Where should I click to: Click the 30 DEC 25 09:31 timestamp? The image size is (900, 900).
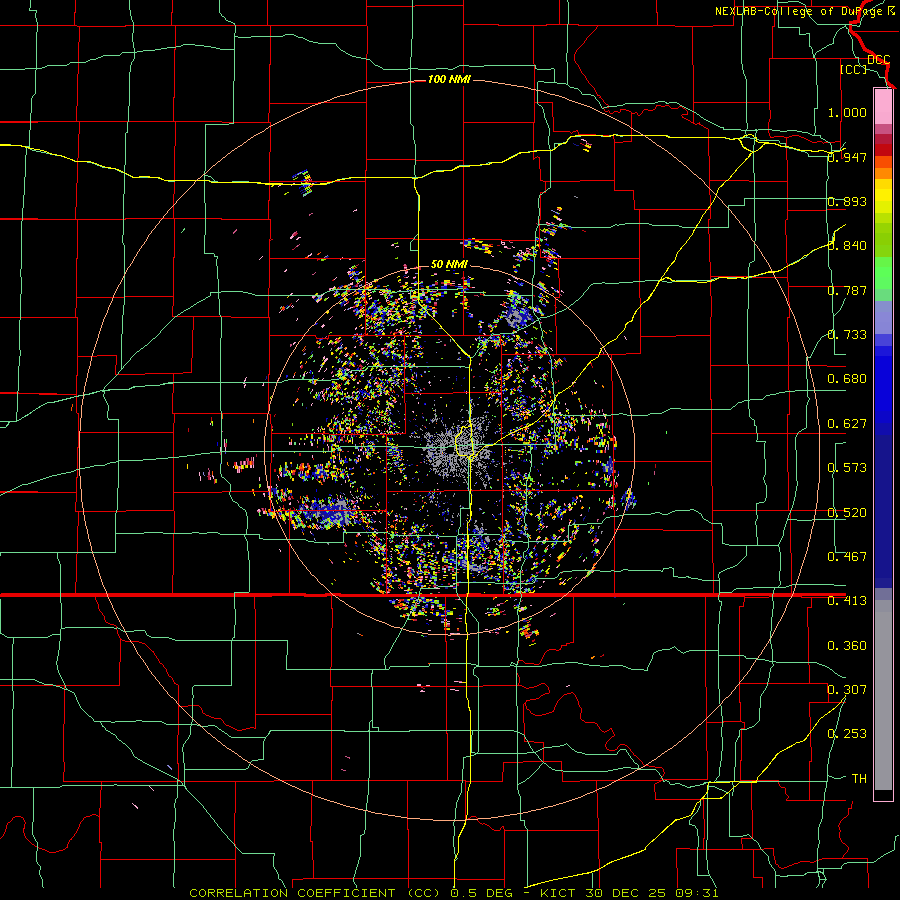click(x=652, y=893)
